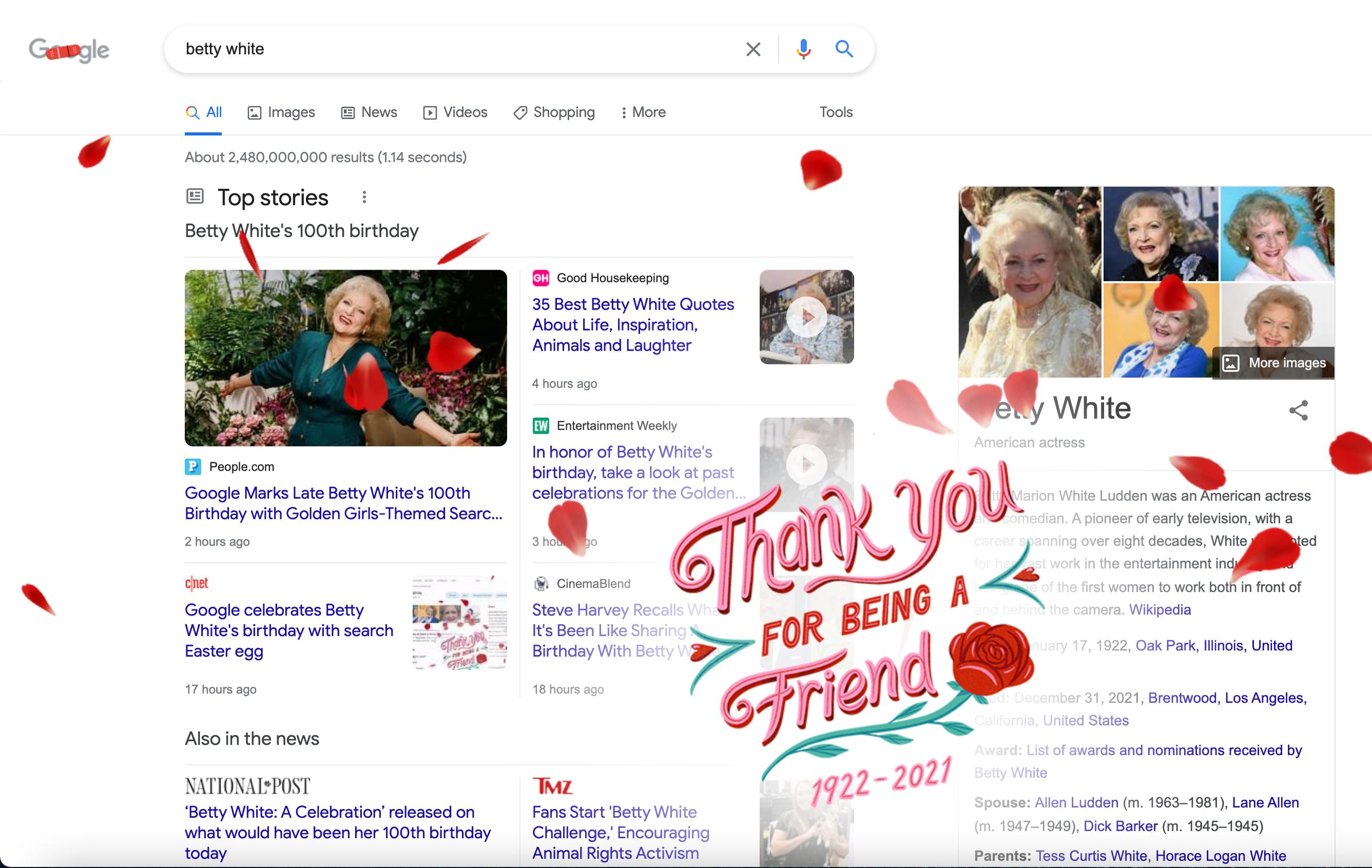Screen dimensions: 1372x868
Task: Open Top stories three-dot options
Action: click(x=364, y=197)
